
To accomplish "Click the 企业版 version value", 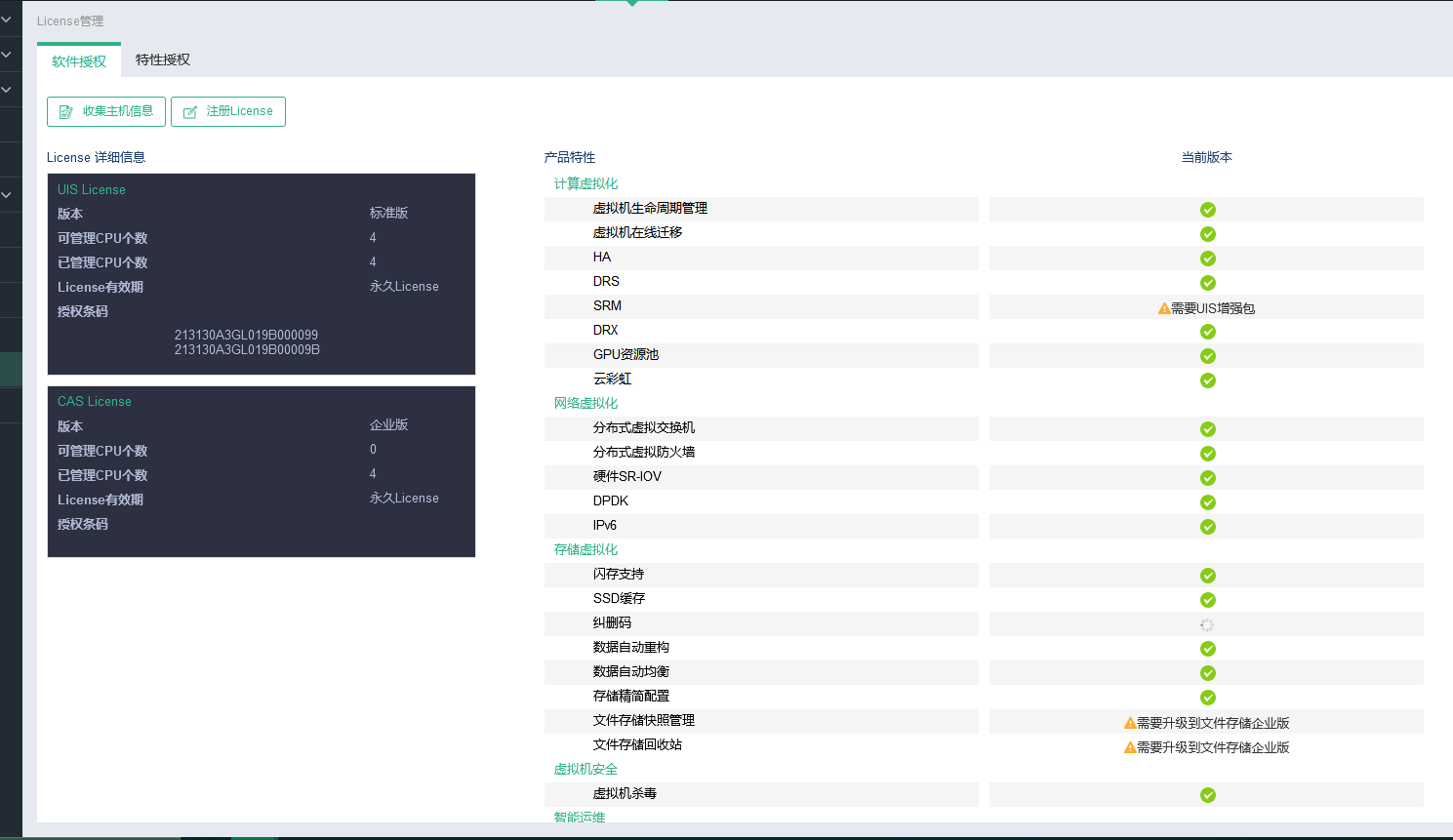I will coord(388,424).
